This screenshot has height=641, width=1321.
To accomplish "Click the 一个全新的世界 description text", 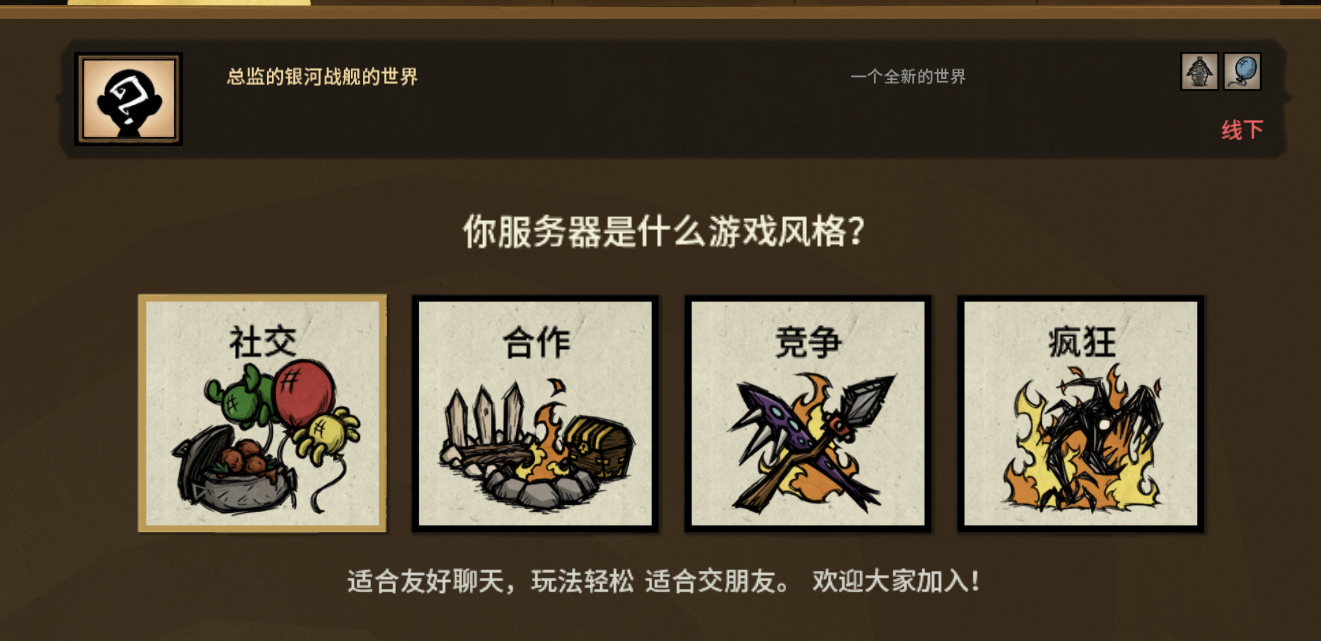I will [x=908, y=76].
